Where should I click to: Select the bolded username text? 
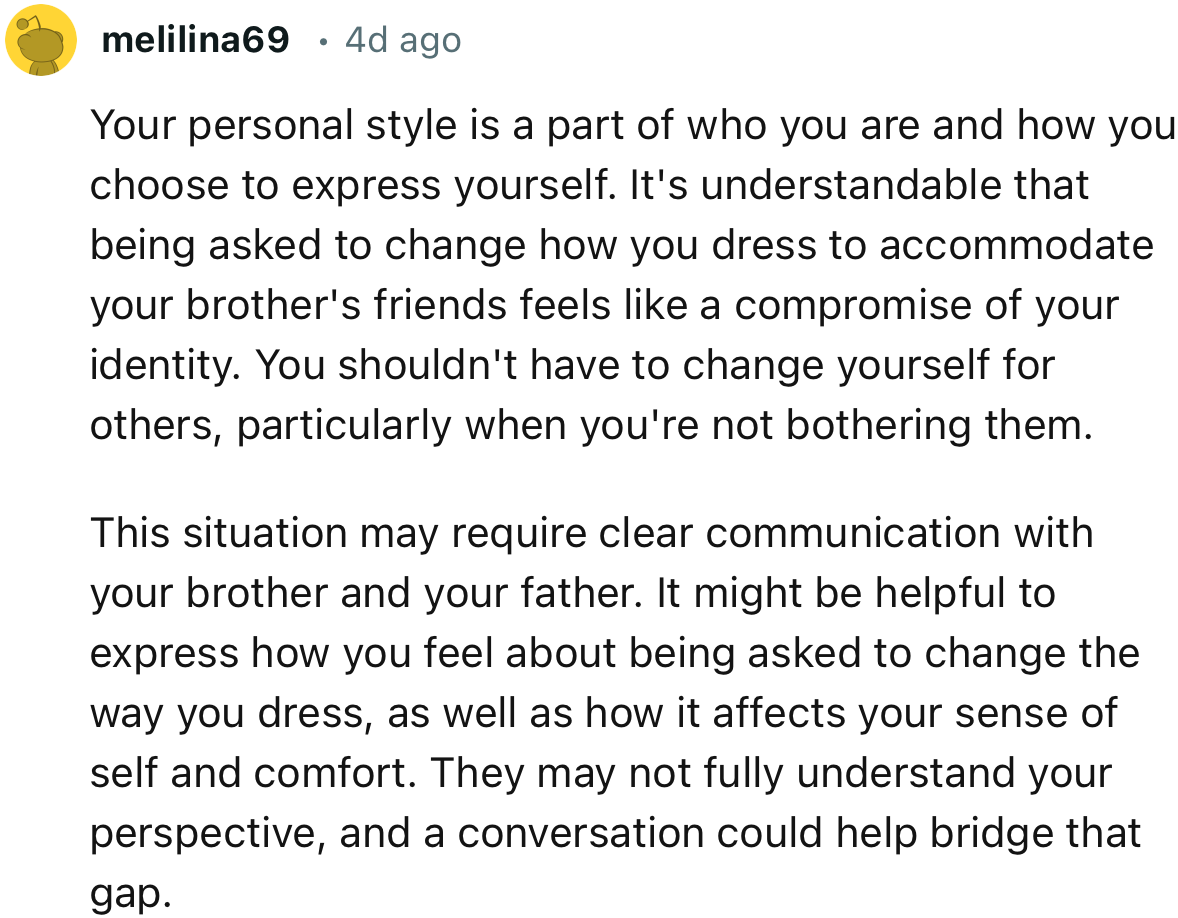[x=197, y=39]
